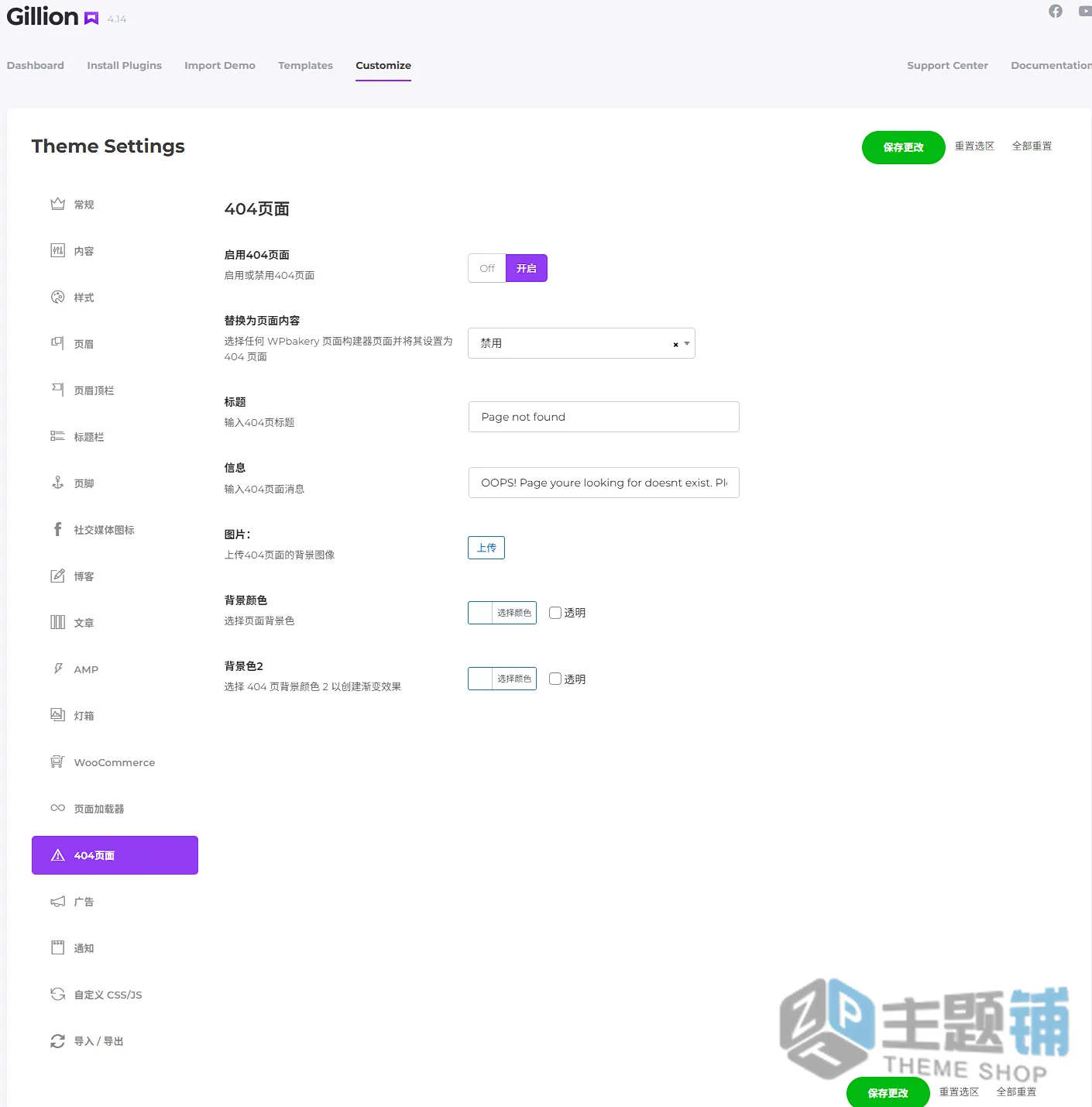1092x1107 pixels.
Task: Switch 启用404页面 toggle to 开启
Action: pyautogui.click(x=527, y=268)
